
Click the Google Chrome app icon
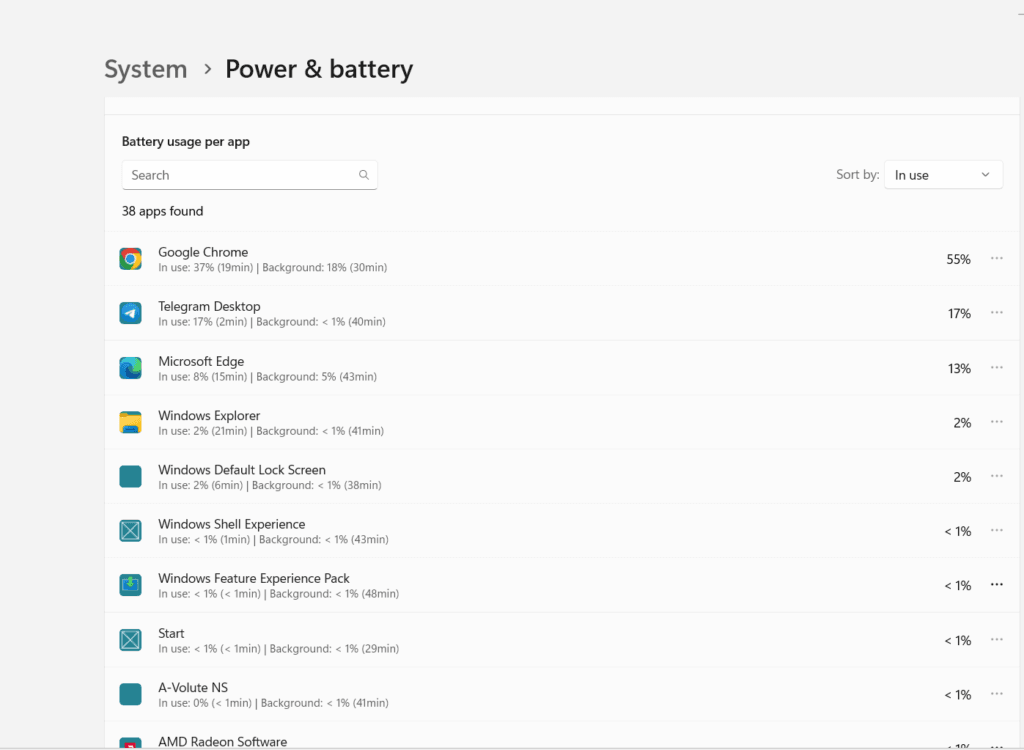coord(130,260)
